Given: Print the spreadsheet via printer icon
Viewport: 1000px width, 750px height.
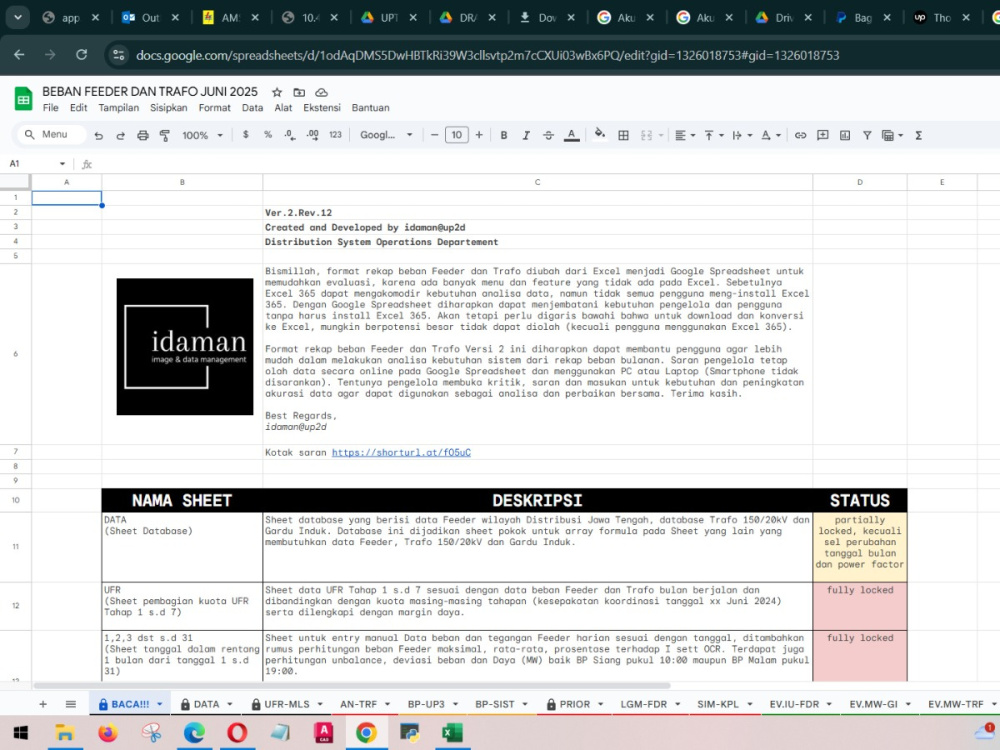Looking at the screenshot, I should tap(143, 135).
